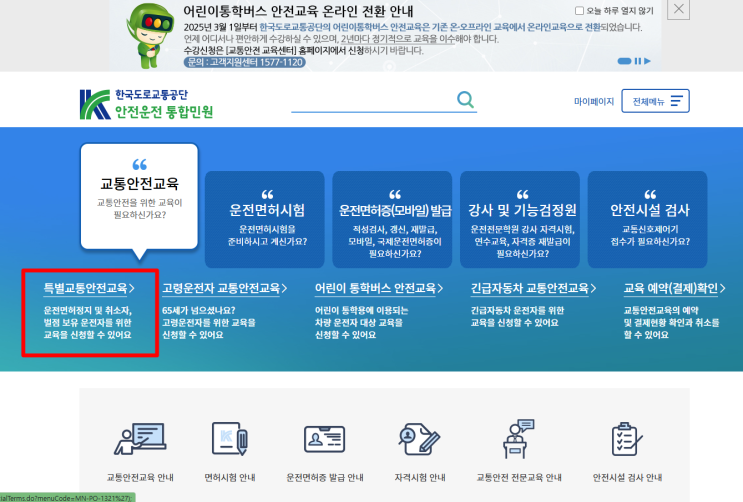This screenshot has width=743, height=502.
Task: Click the 교통안전 전문교육 안내 lecturer icon
Action: tap(519, 439)
